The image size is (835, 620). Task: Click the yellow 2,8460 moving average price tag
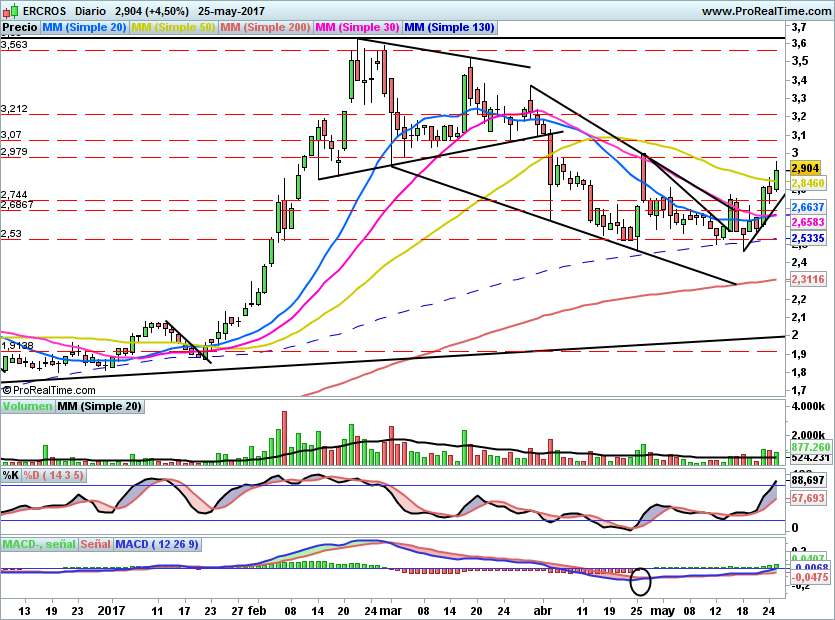(x=807, y=184)
